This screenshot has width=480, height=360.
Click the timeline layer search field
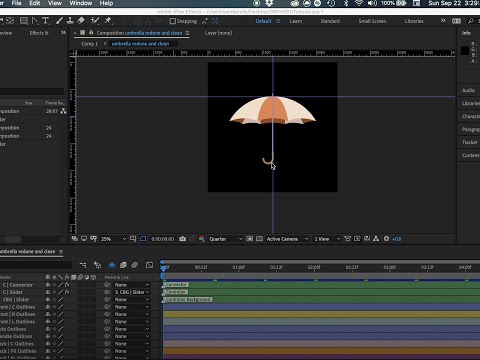(x=36, y=265)
